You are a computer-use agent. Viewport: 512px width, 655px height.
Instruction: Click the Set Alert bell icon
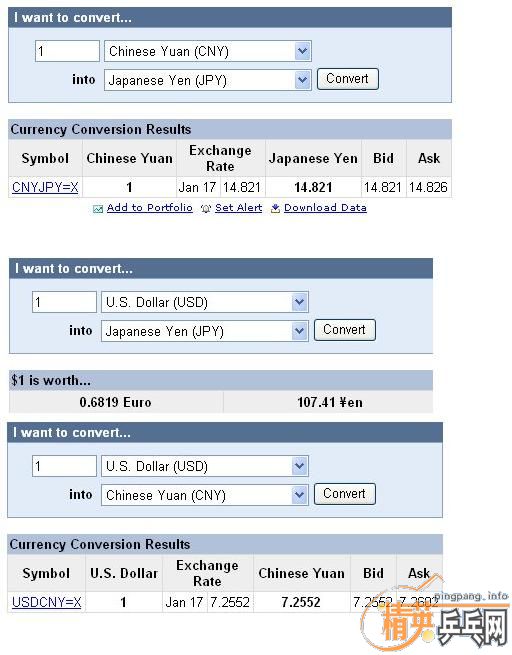[205, 209]
